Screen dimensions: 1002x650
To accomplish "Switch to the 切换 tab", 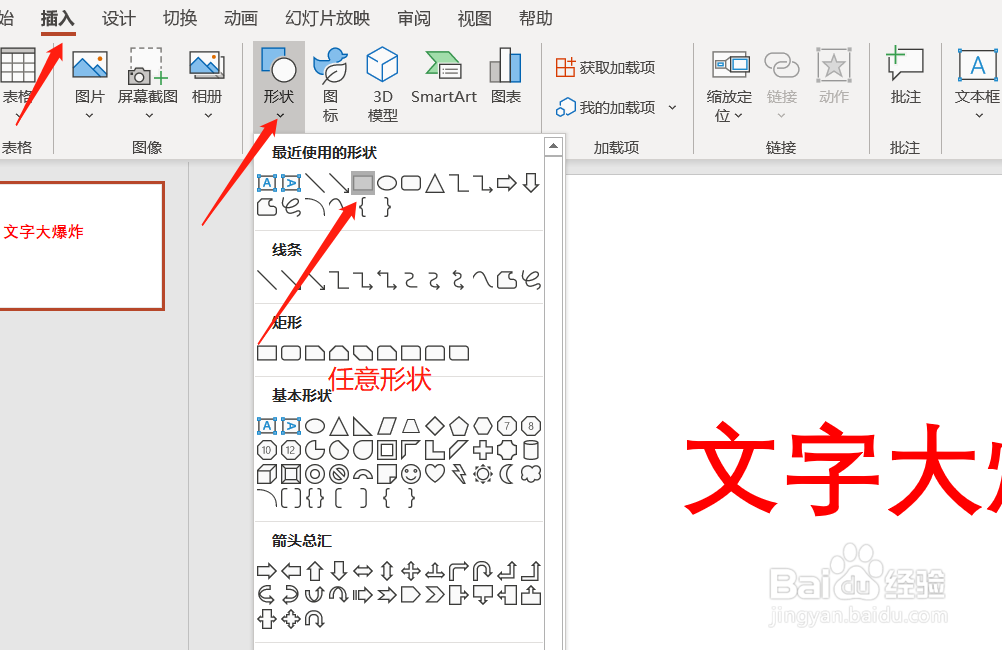I will pos(180,19).
